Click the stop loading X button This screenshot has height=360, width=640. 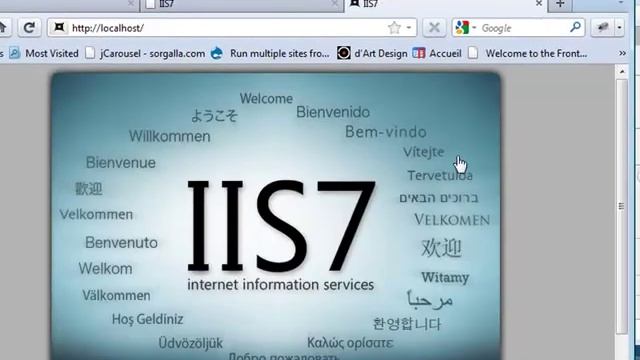click(434, 28)
